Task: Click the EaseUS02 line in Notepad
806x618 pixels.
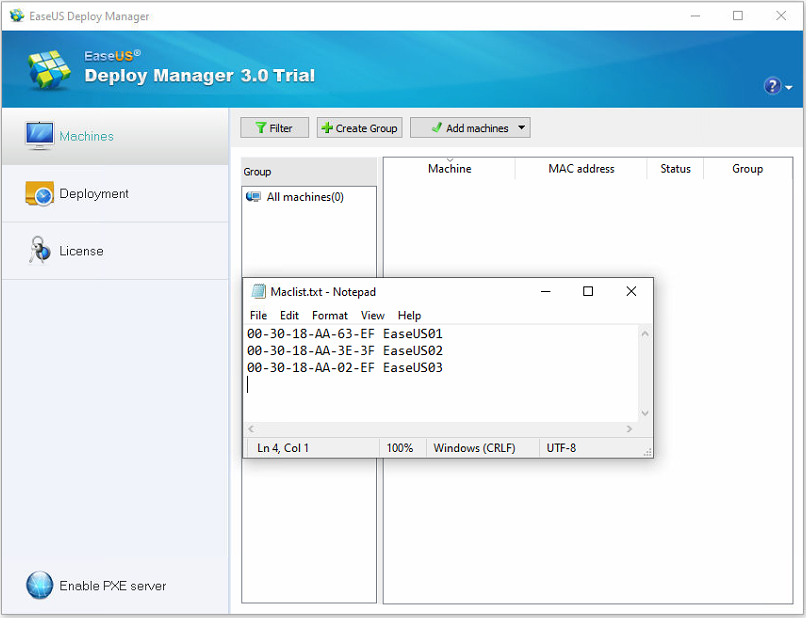Action: pyautogui.click(x=344, y=351)
